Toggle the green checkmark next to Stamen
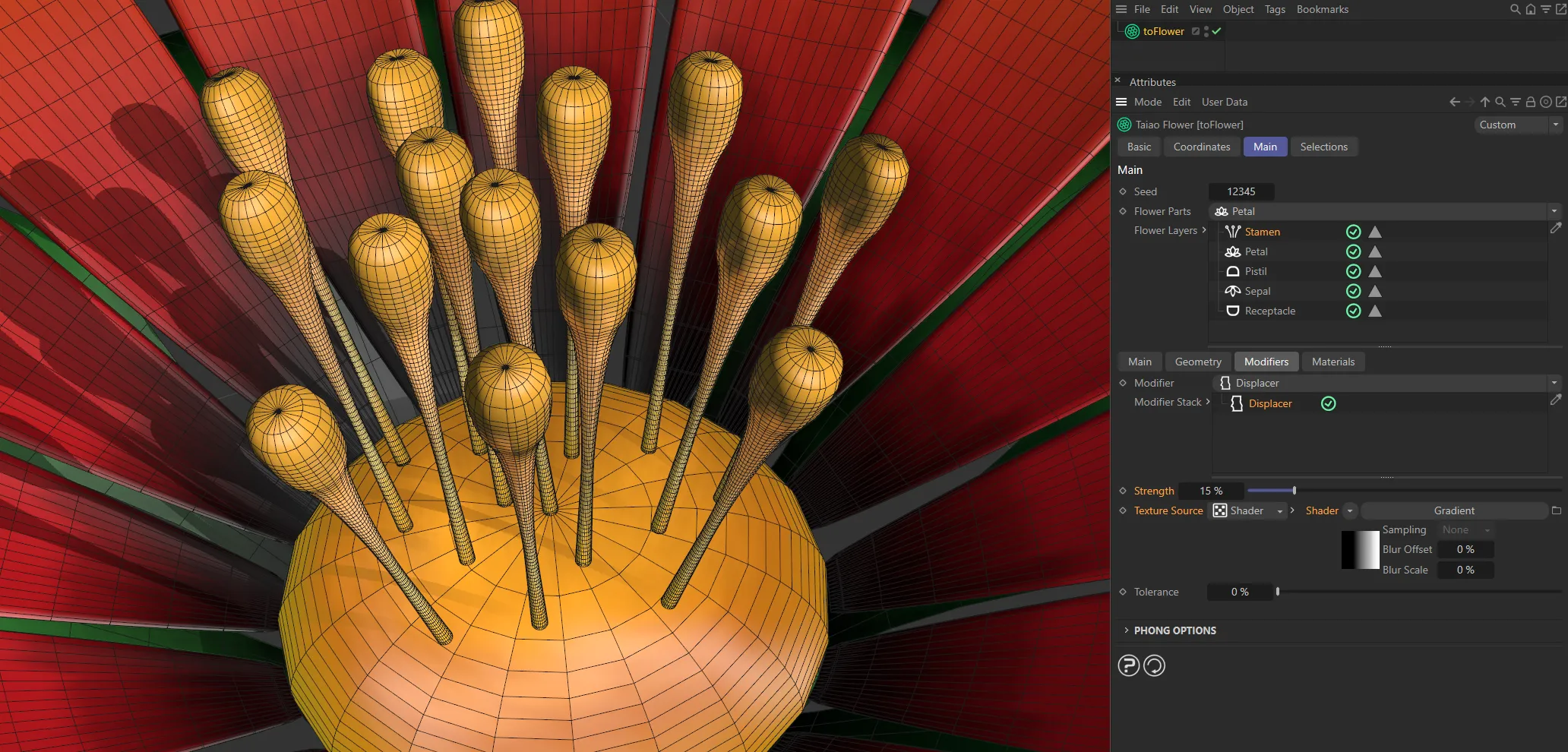The image size is (1568, 752). coord(1353,232)
